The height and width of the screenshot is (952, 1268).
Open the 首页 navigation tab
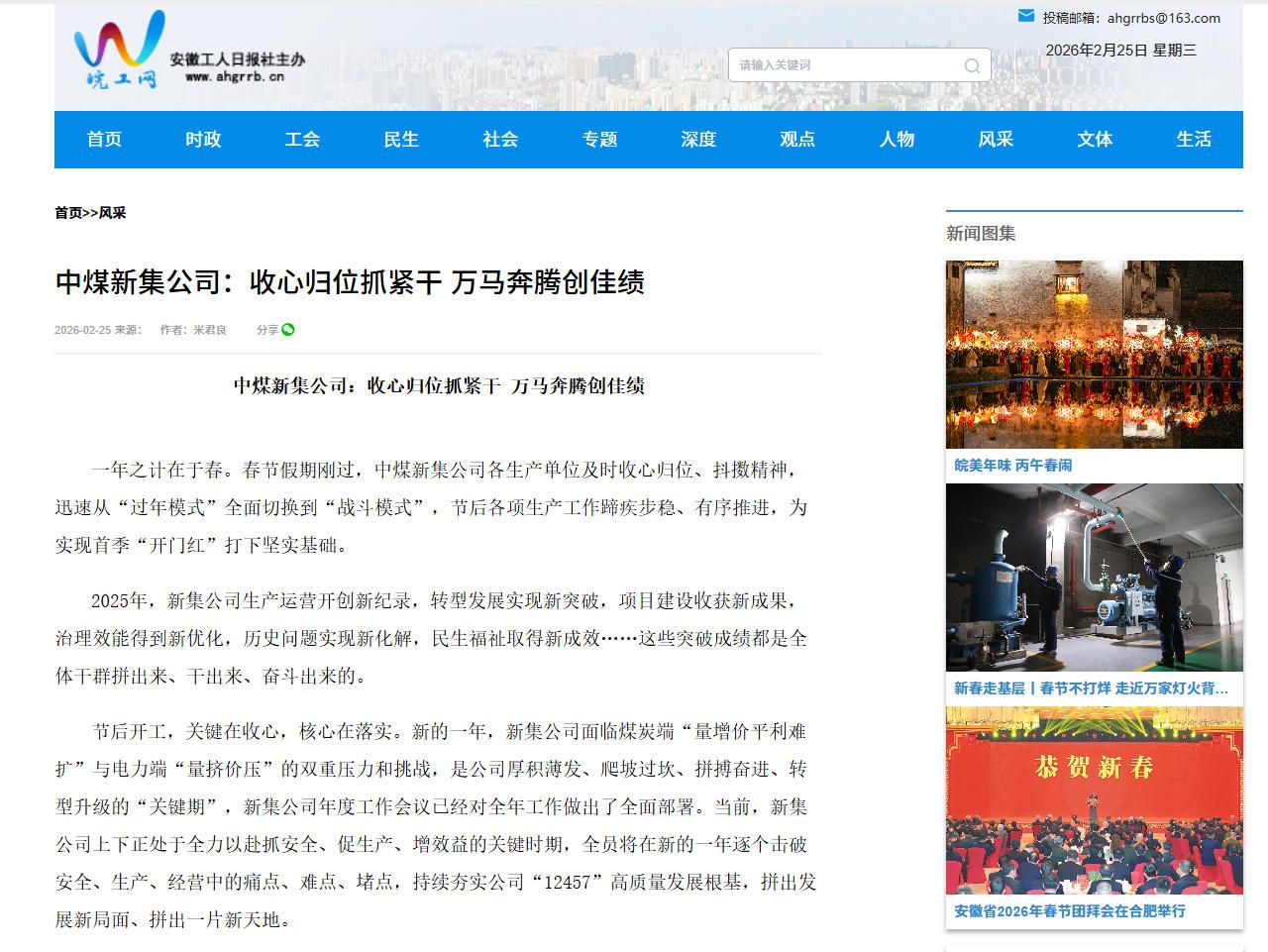(104, 140)
